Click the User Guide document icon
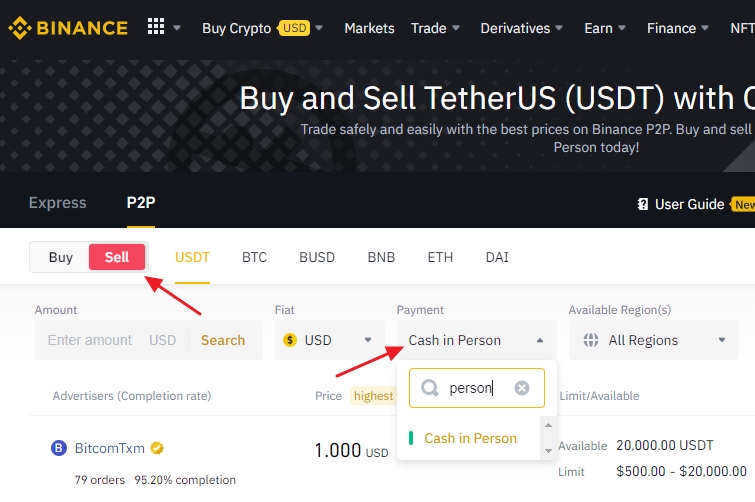Screen dimensions: 755x502 pyautogui.click(x=643, y=204)
